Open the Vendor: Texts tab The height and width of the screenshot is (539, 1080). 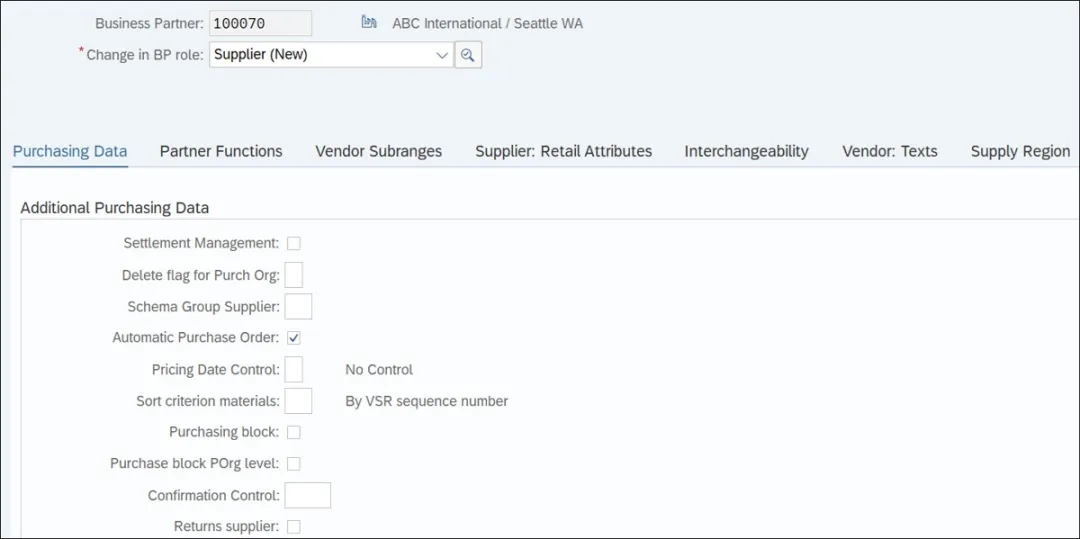pyautogui.click(x=889, y=151)
